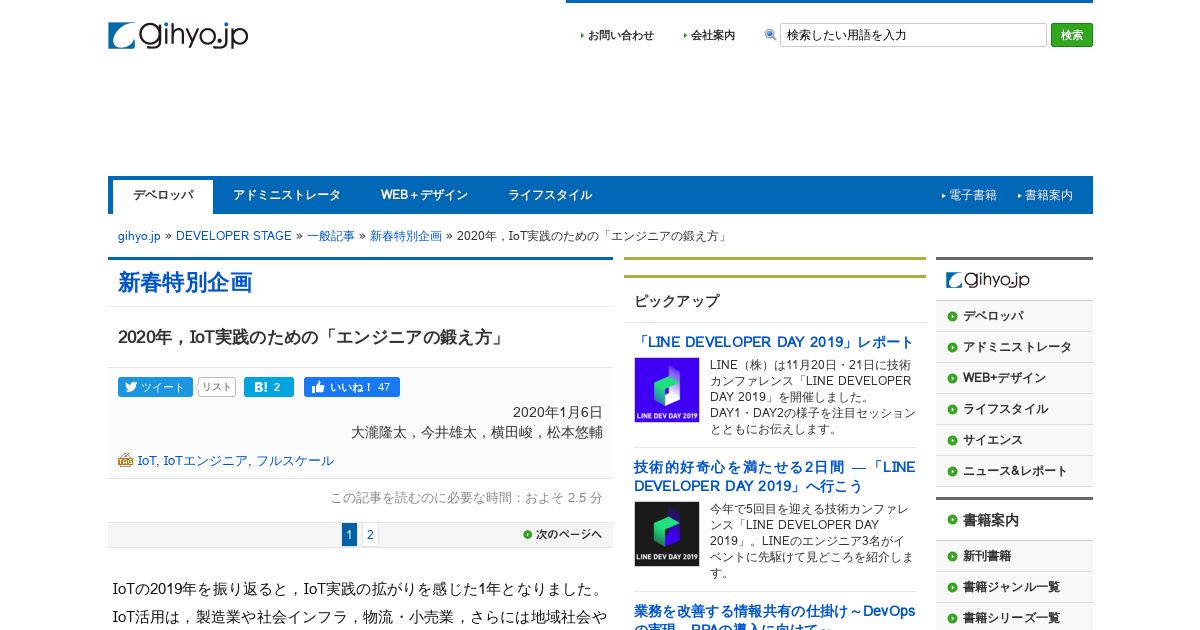Open sidebar 新刊書籍 link

coord(987,556)
